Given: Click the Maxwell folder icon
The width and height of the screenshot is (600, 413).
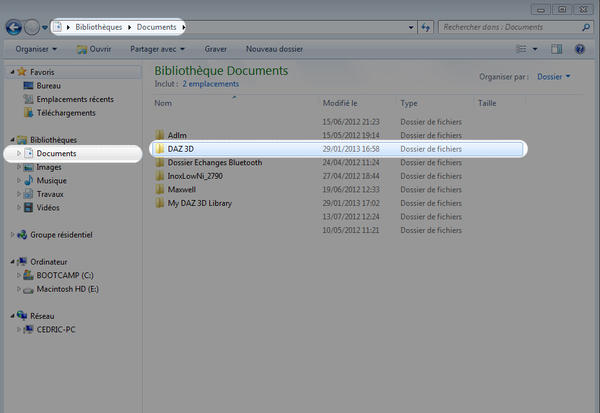Looking at the screenshot, I should click(160, 189).
